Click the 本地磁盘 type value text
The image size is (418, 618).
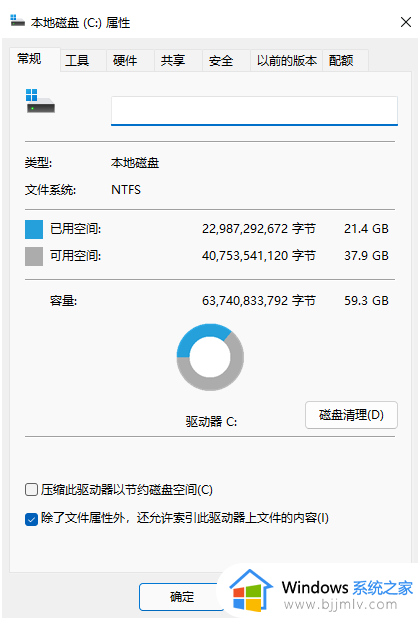click(x=135, y=163)
